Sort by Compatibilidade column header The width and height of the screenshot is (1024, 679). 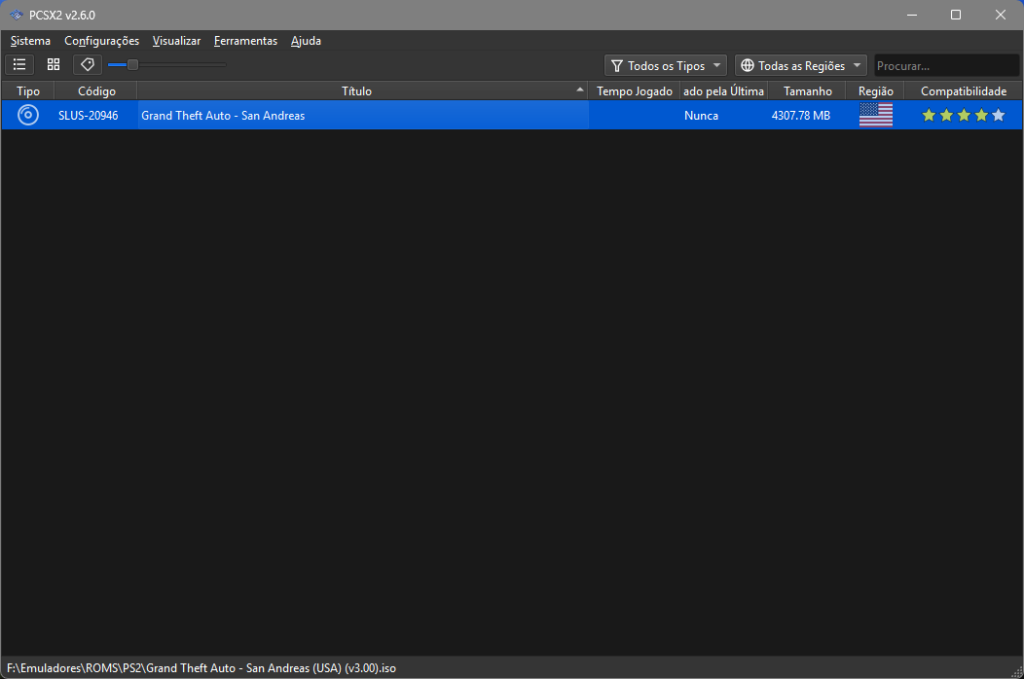[963, 91]
